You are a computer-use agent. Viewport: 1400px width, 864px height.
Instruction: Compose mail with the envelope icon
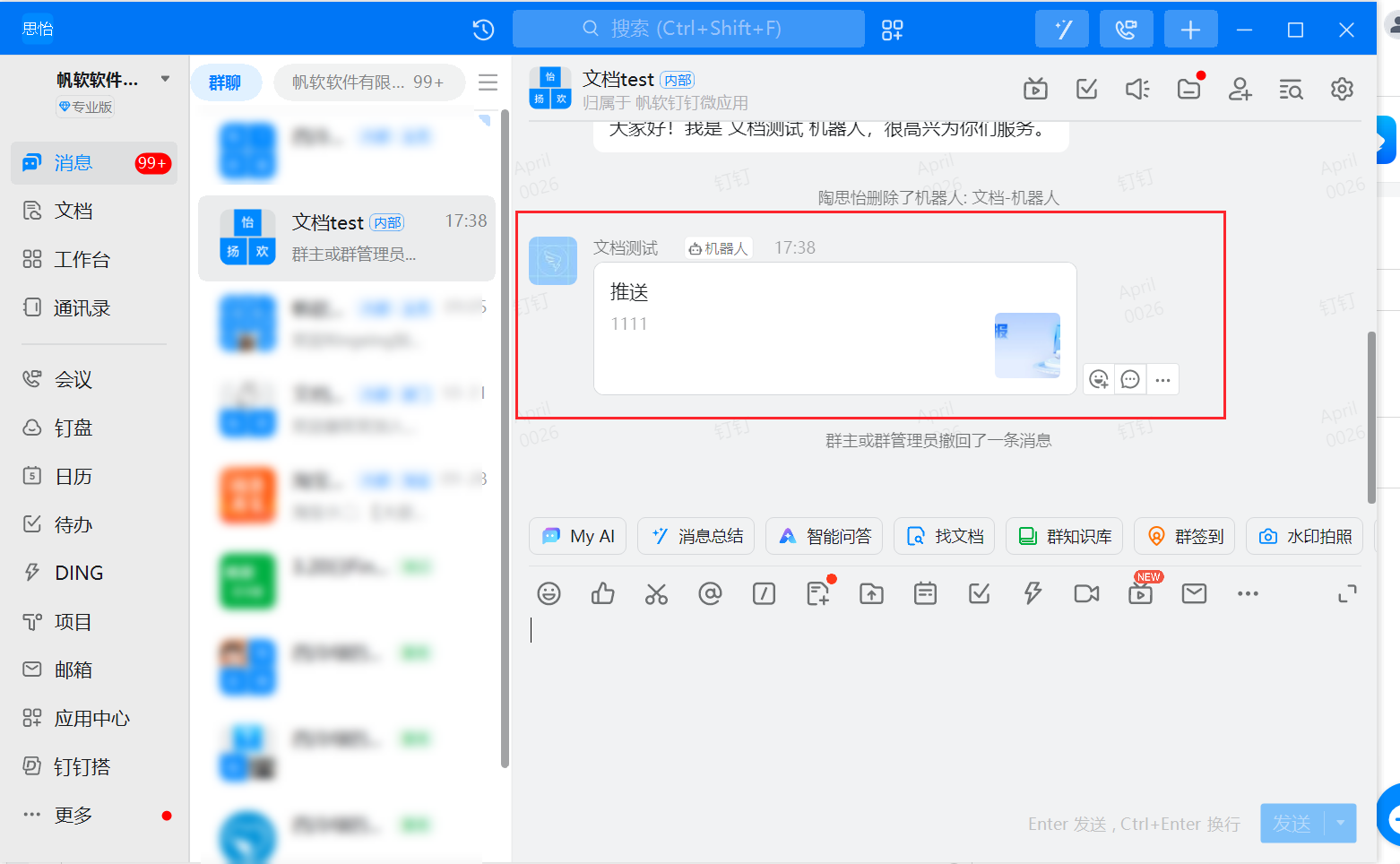pos(1194,593)
